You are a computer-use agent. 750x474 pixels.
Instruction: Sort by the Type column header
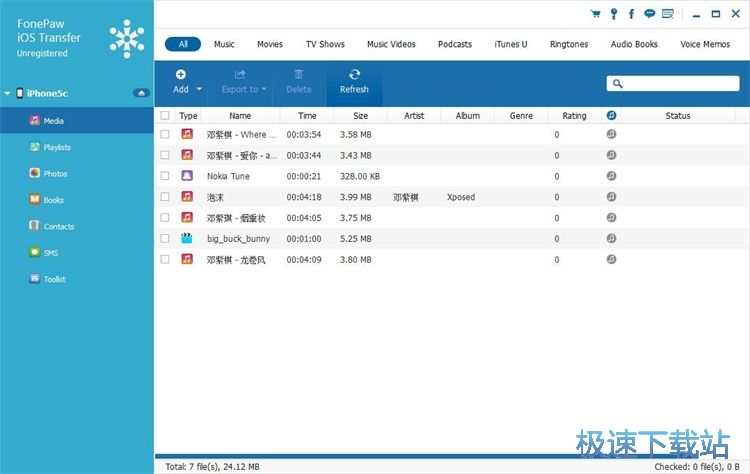(188, 115)
